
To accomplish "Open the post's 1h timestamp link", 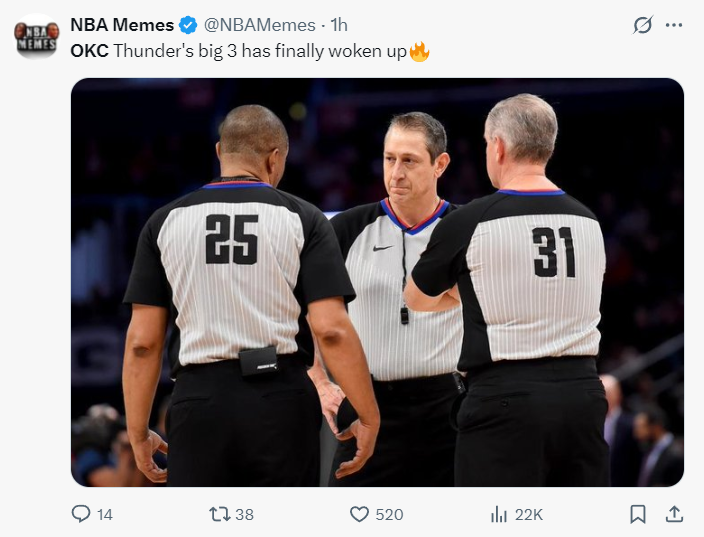I will click(339, 25).
